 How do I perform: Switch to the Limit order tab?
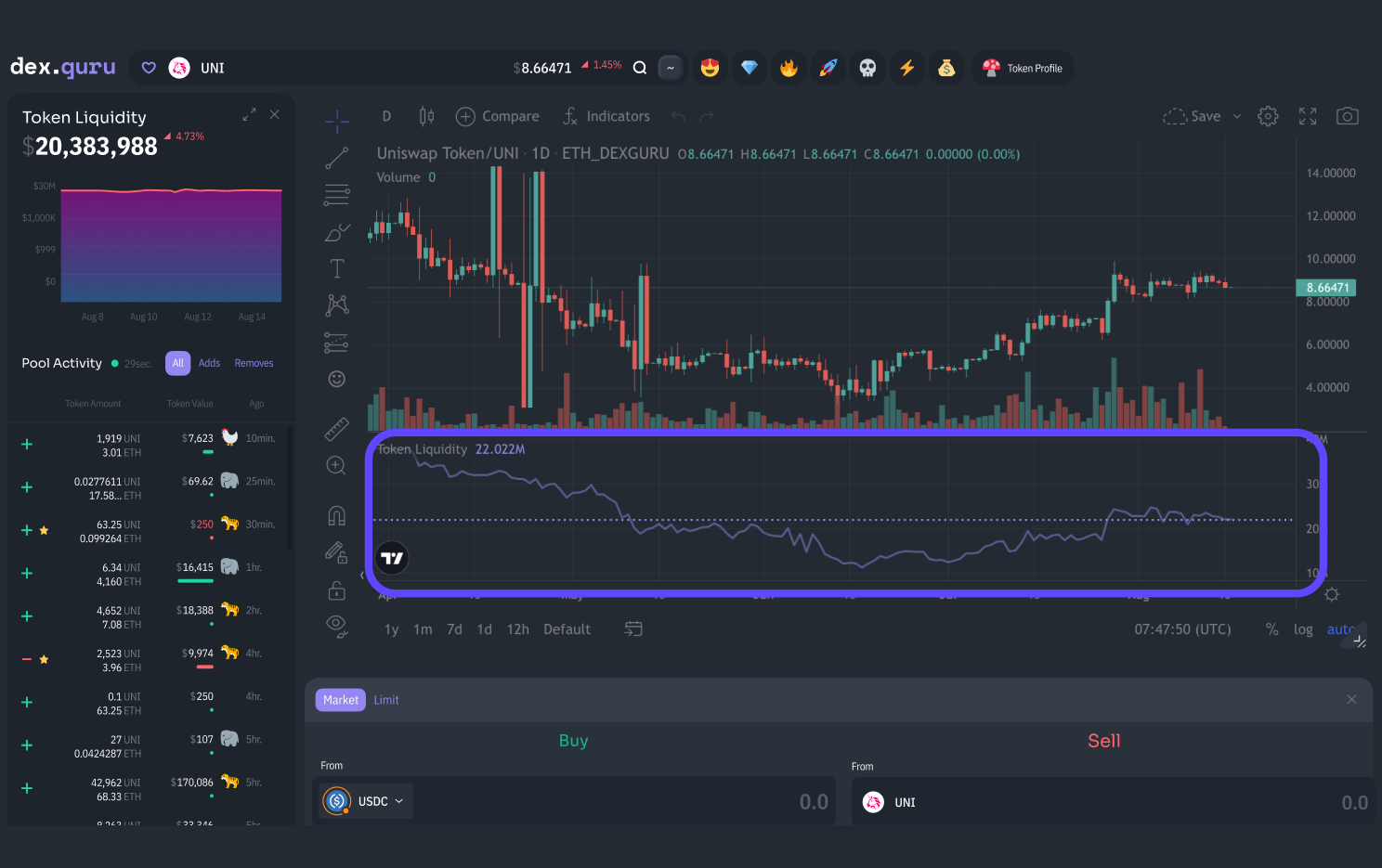point(386,700)
